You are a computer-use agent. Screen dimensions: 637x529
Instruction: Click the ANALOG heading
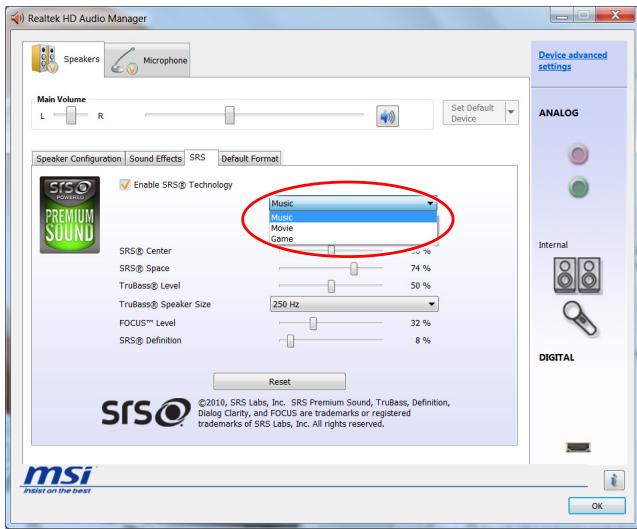[559, 113]
